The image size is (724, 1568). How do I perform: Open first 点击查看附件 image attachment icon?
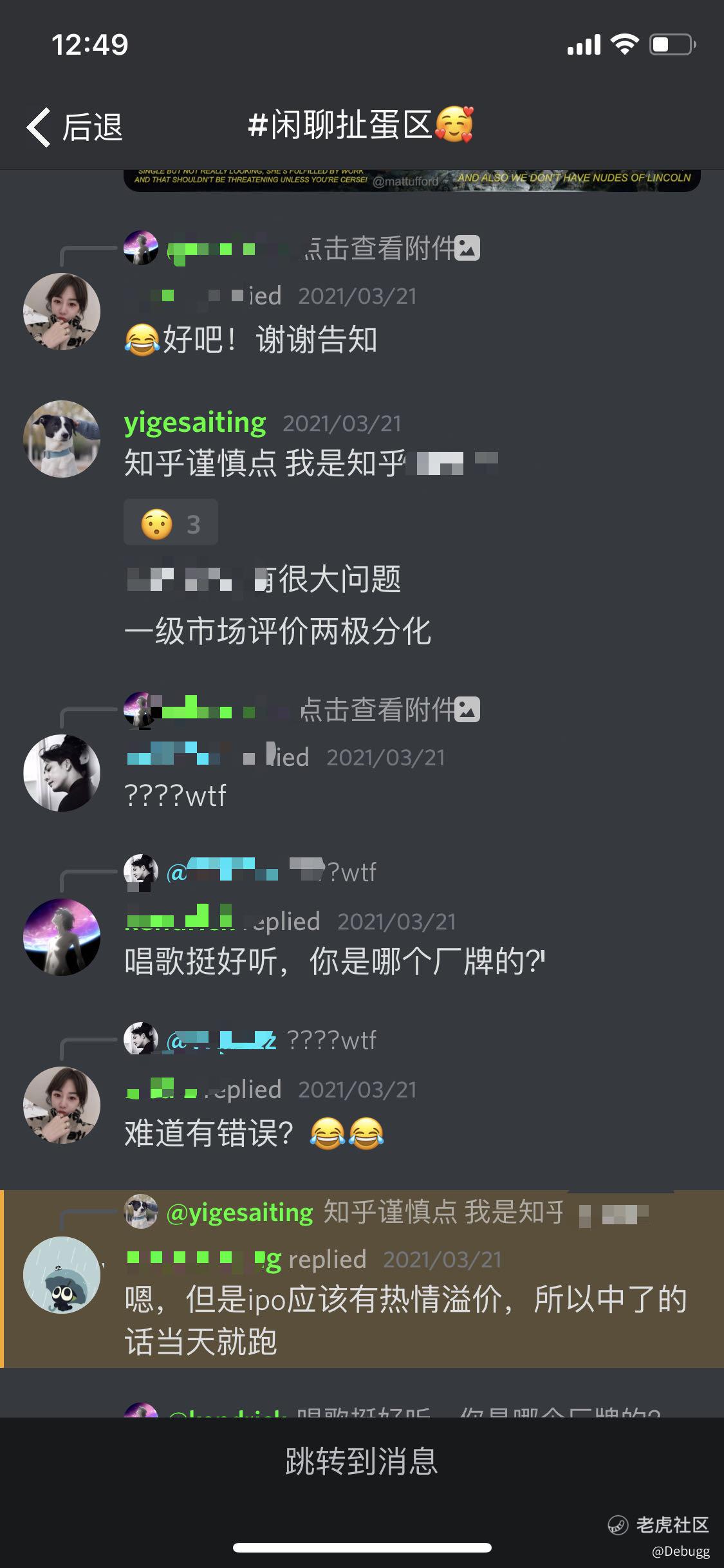(x=467, y=248)
